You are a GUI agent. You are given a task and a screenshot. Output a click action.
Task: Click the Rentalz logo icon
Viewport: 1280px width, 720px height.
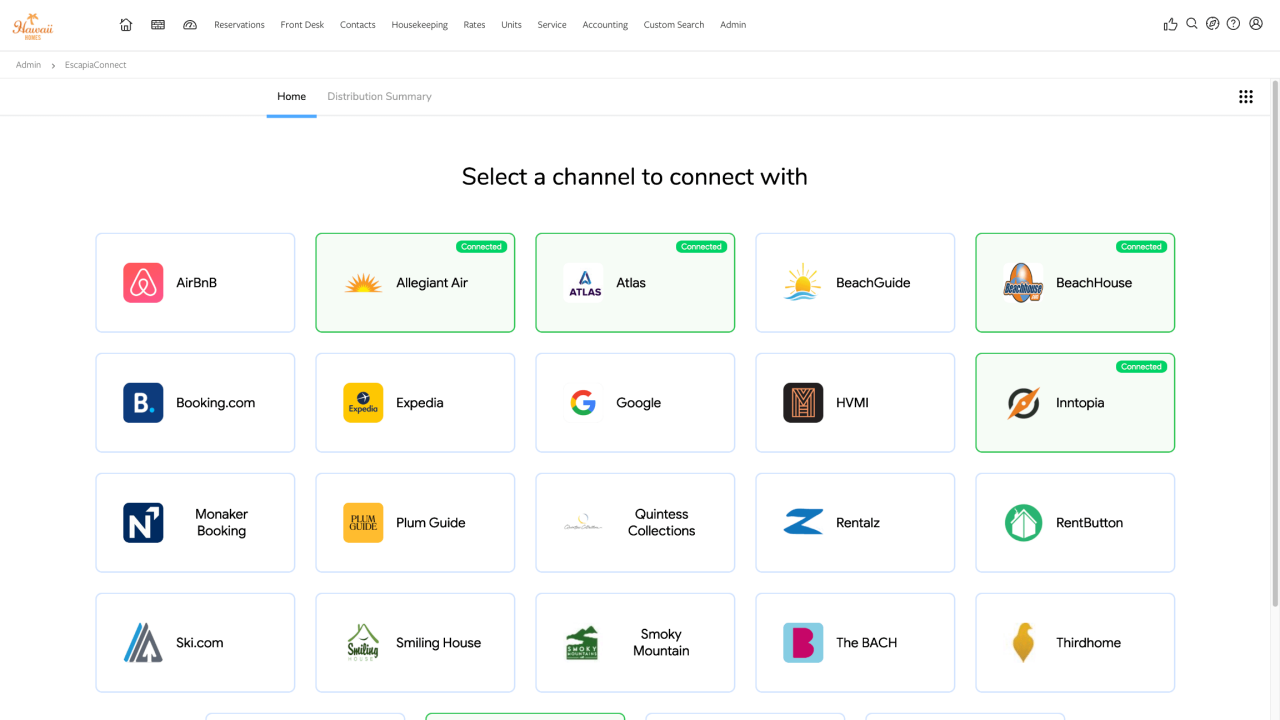pyautogui.click(x=803, y=523)
